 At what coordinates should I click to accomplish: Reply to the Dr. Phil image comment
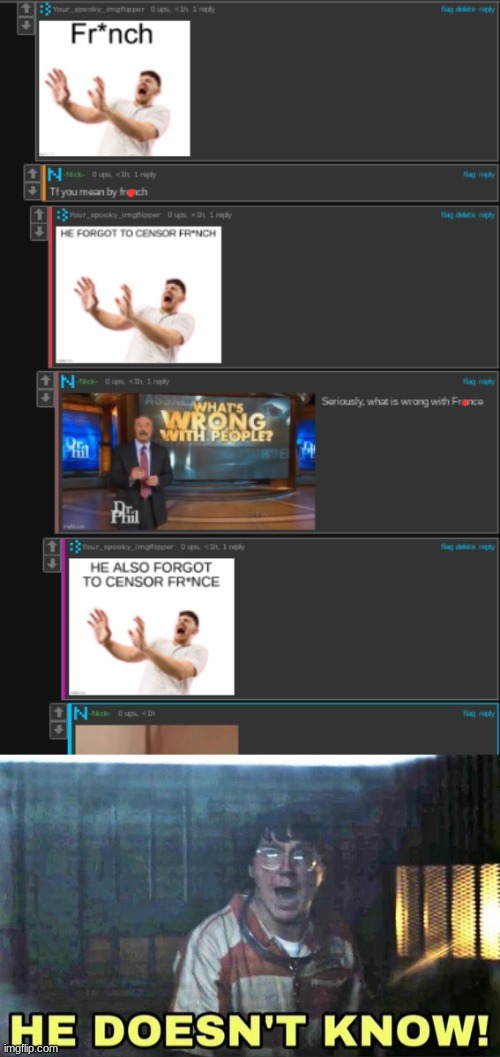487,382
